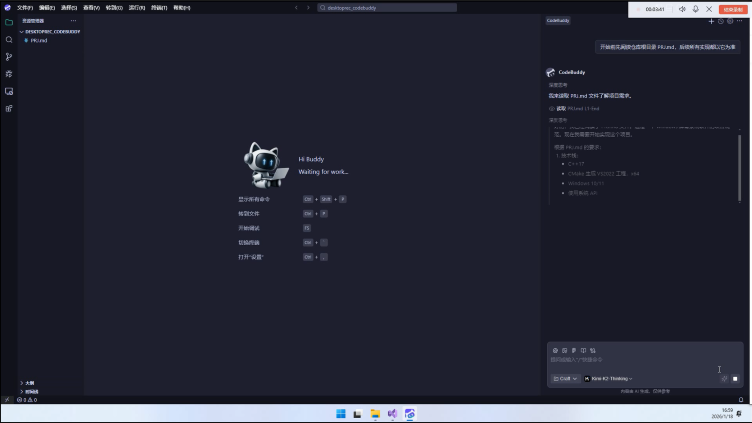Click the CodeBuddy logo in the title bar
The image size is (752, 423).
7,7
